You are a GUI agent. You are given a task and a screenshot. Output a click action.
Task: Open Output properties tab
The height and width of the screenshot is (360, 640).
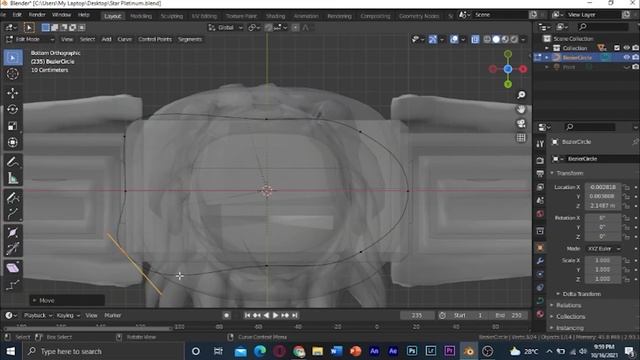tap(540, 174)
